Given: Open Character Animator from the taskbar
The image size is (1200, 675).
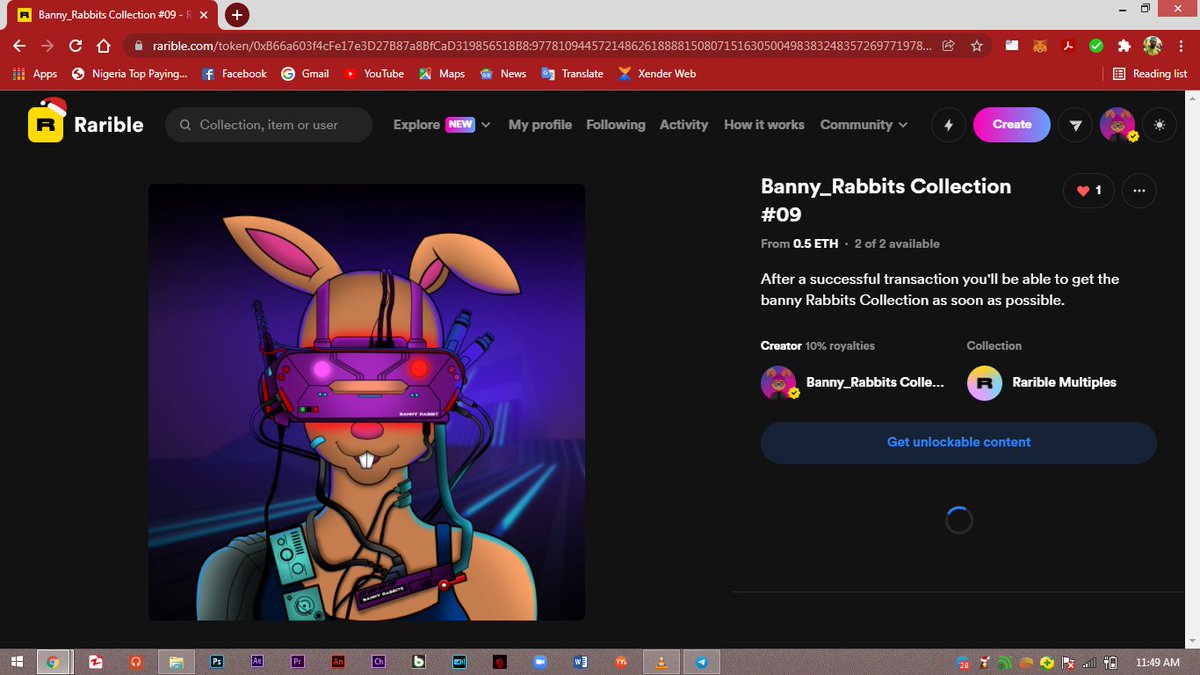Looking at the screenshot, I should point(379,662).
